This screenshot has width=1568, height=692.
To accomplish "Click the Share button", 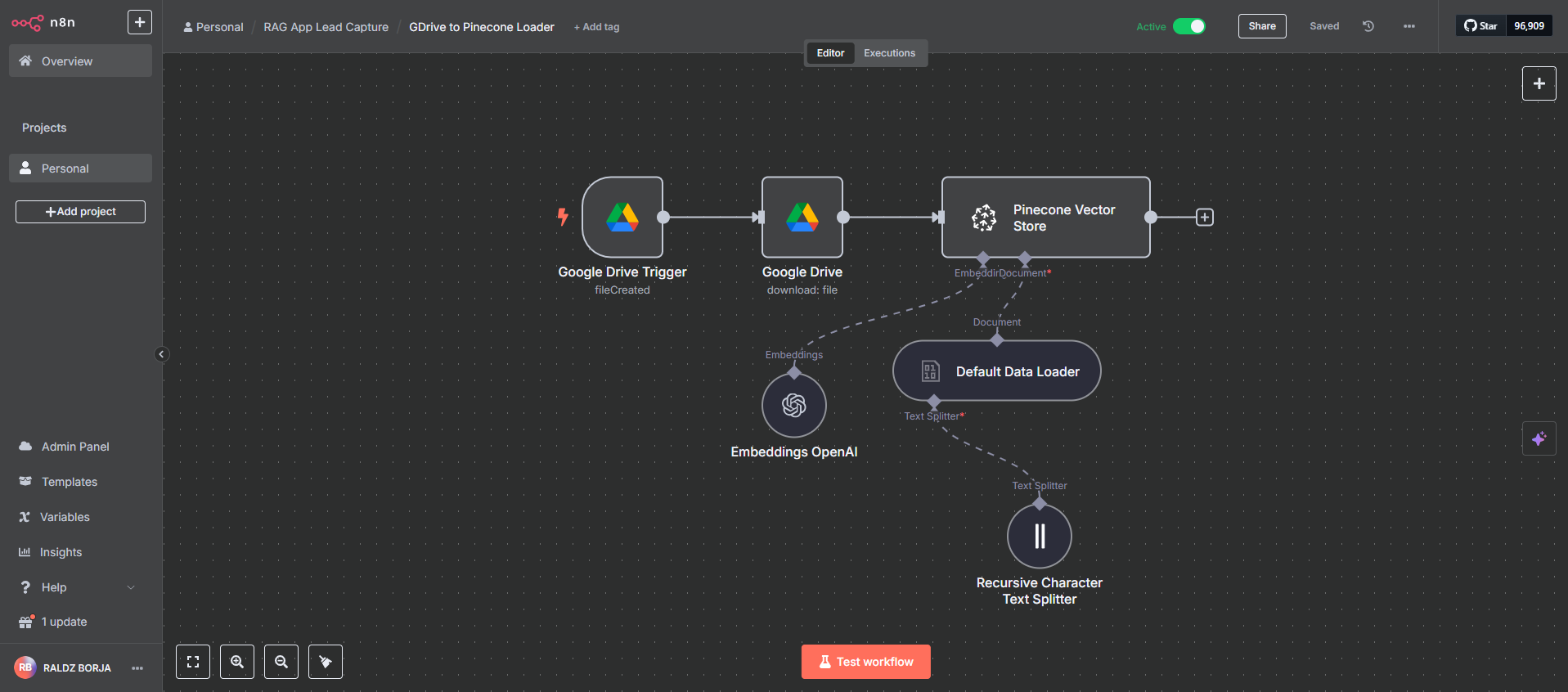I will (1262, 26).
